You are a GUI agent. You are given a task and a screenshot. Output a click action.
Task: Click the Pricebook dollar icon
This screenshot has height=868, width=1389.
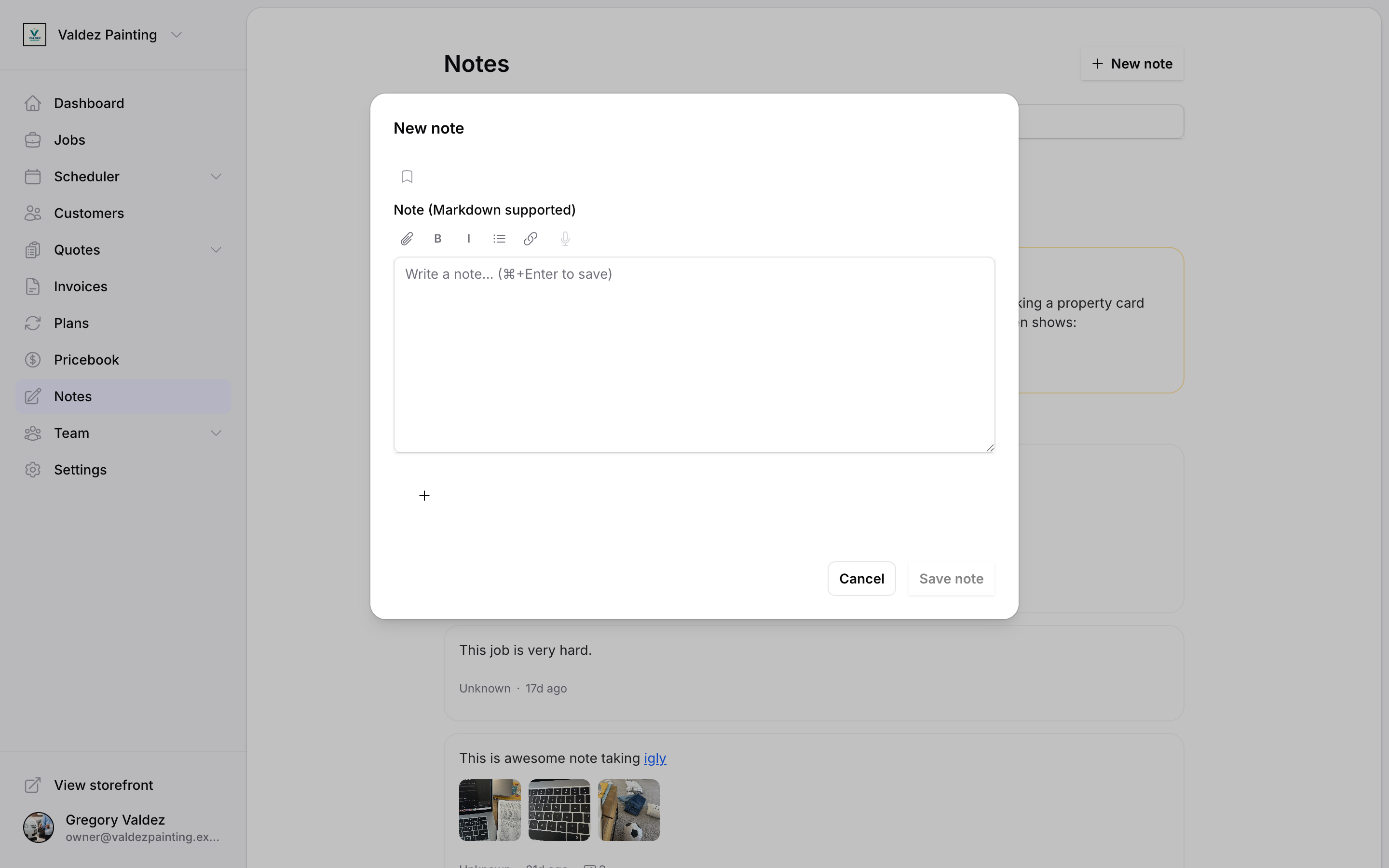pos(33,360)
